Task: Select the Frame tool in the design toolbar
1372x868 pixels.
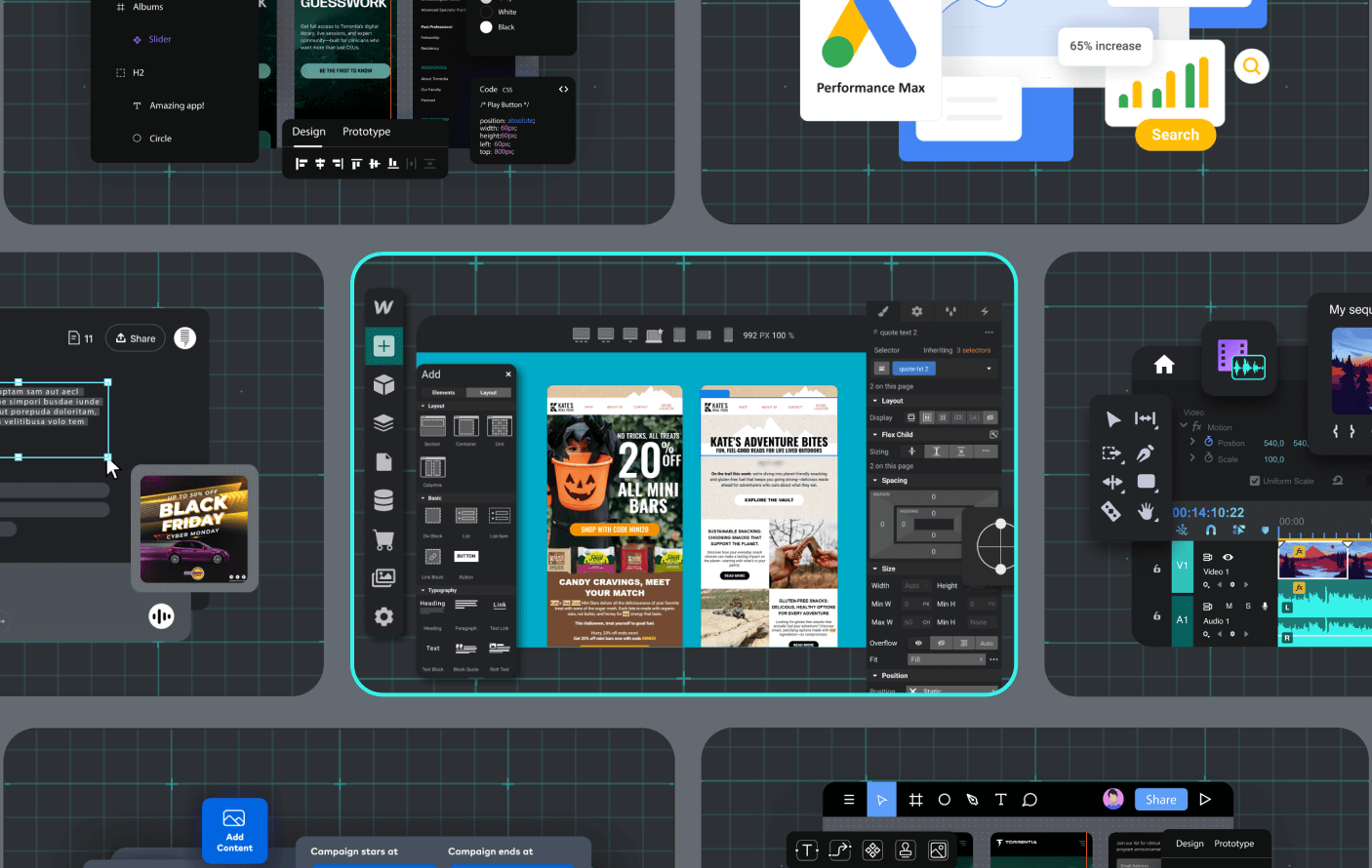Action: coord(915,800)
